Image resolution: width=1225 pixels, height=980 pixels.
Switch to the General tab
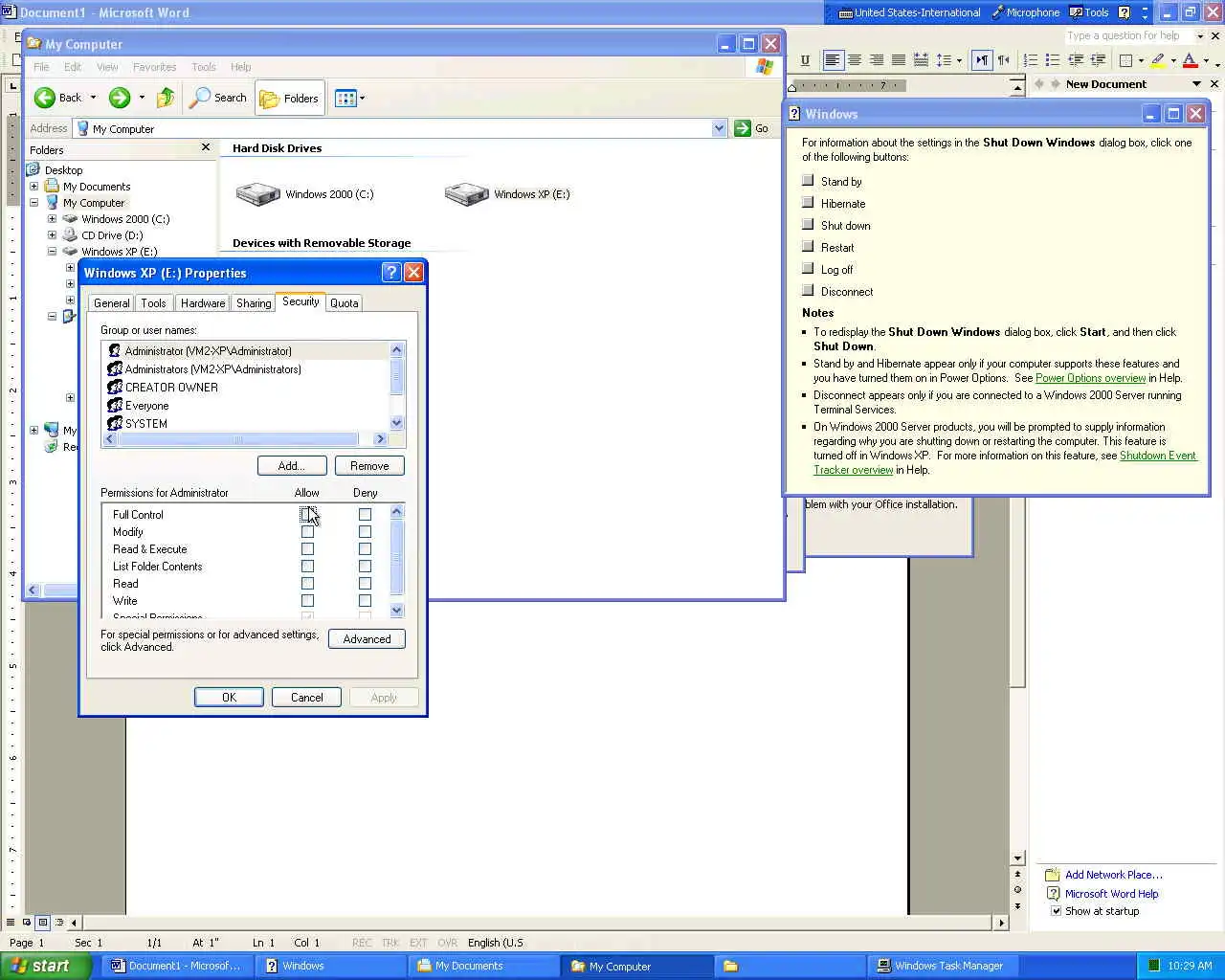[x=112, y=303]
